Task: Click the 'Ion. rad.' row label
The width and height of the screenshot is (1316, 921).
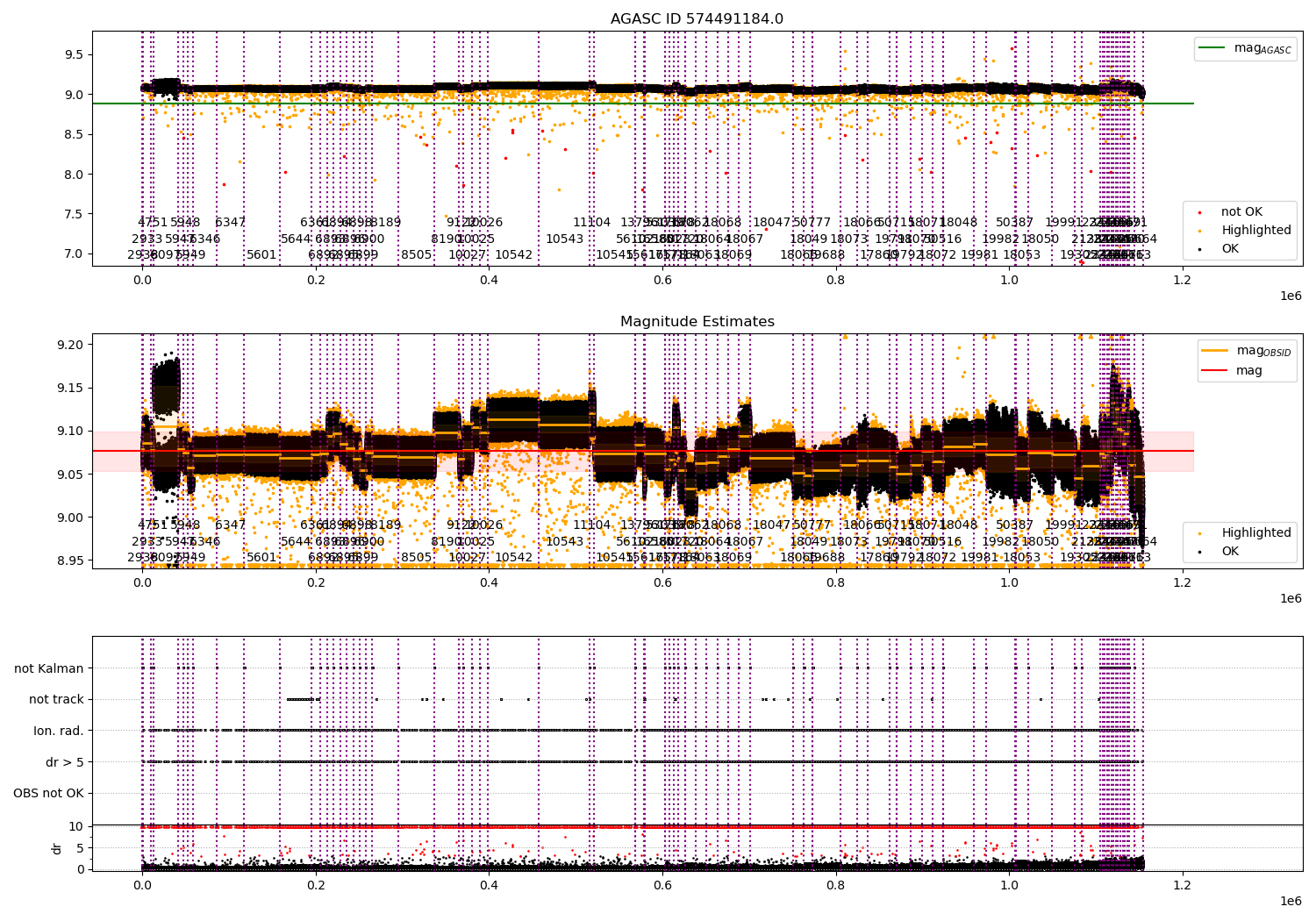Action: coord(59,731)
